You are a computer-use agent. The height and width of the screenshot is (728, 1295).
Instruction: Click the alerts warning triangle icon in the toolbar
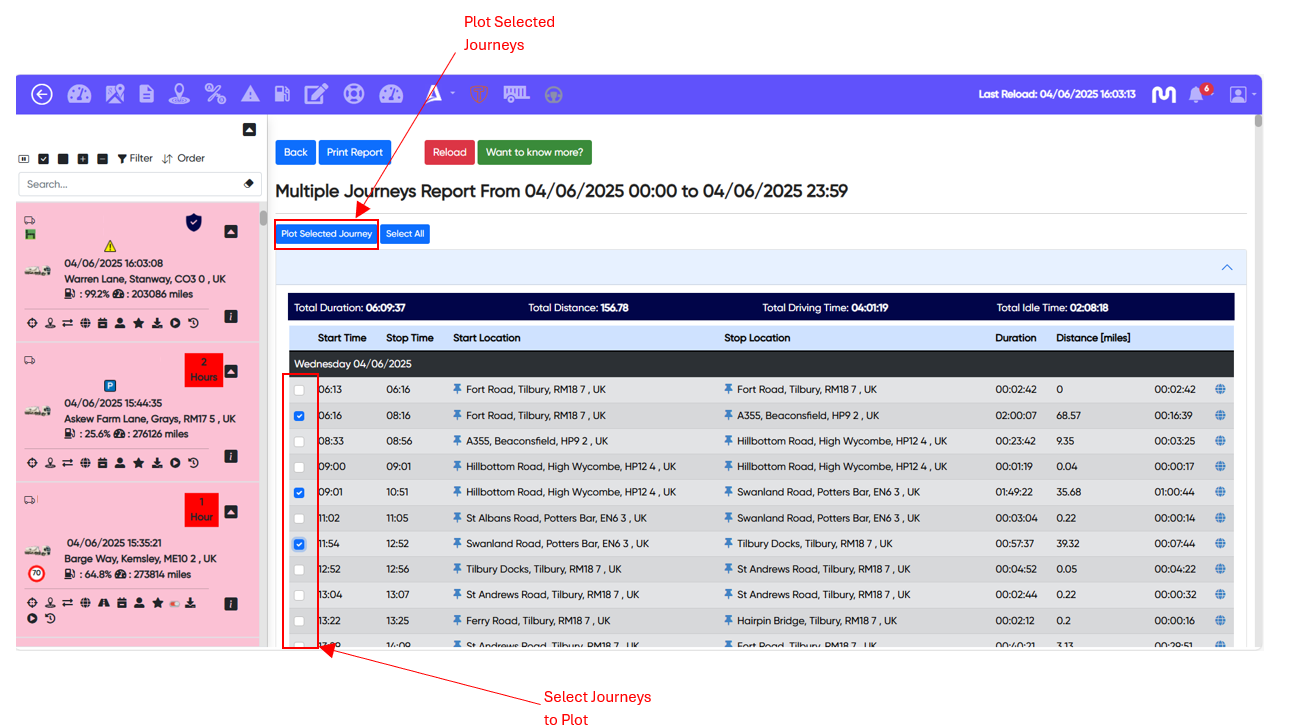tap(250, 93)
